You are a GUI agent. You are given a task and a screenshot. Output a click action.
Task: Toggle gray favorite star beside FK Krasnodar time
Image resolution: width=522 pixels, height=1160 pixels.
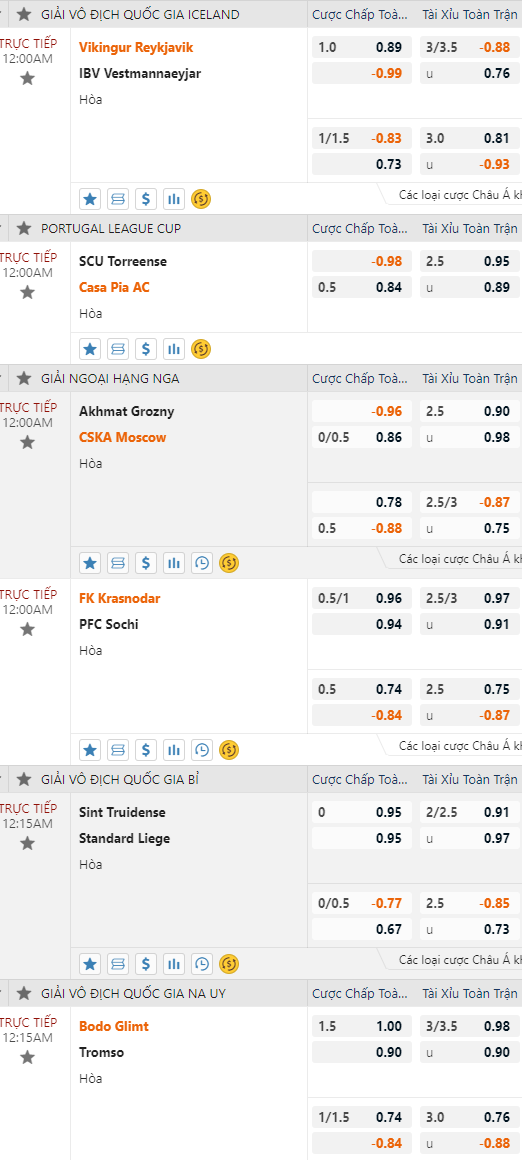(27, 629)
